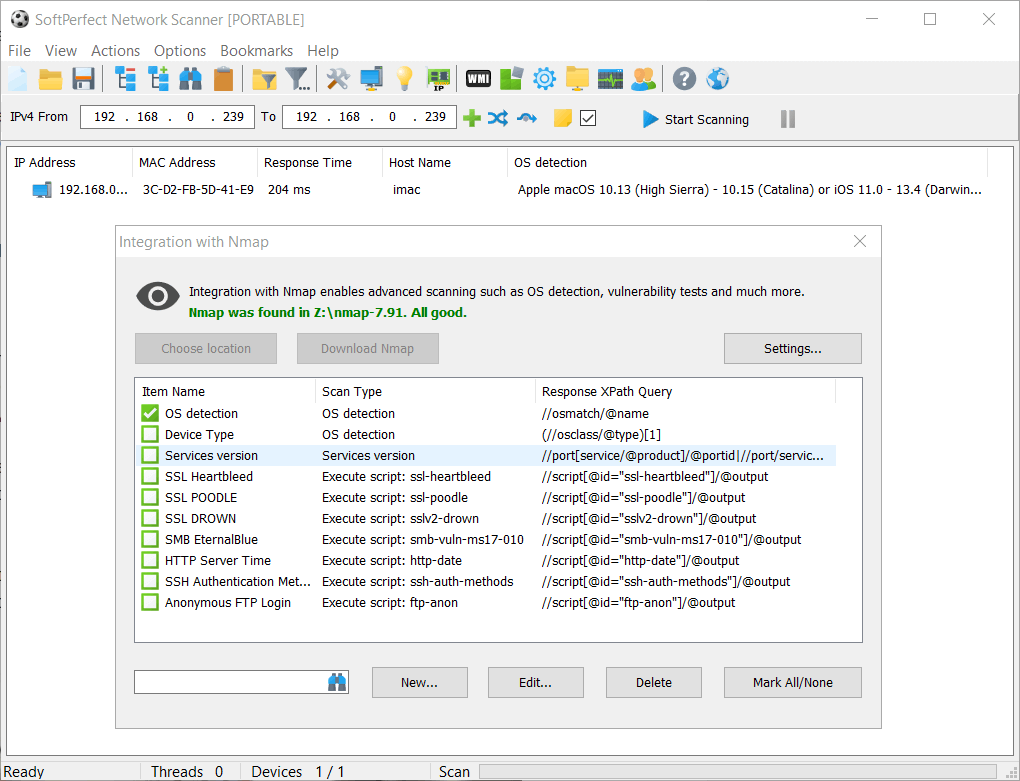
Task: Uncheck the OS detection item checkbox
Action: [x=150, y=413]
